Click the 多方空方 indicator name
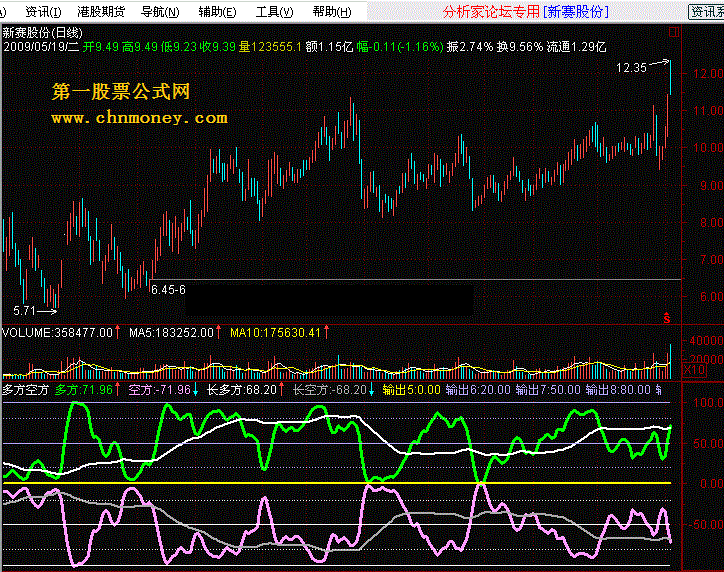The image size is (724, 572). pos(25,390)
